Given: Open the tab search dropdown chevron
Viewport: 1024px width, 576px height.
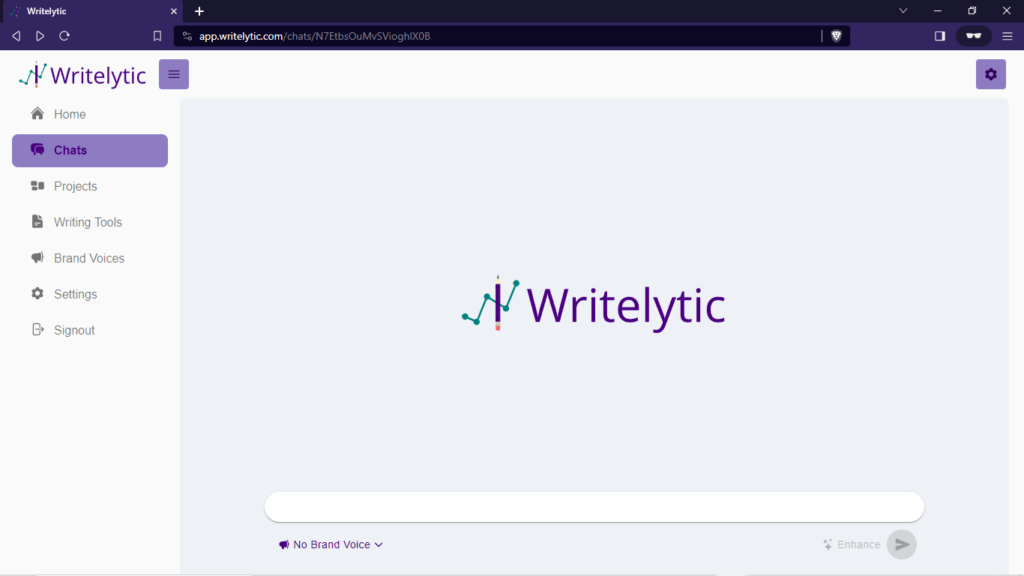Looking at the screenshot, I should click(x=903, y=11).
